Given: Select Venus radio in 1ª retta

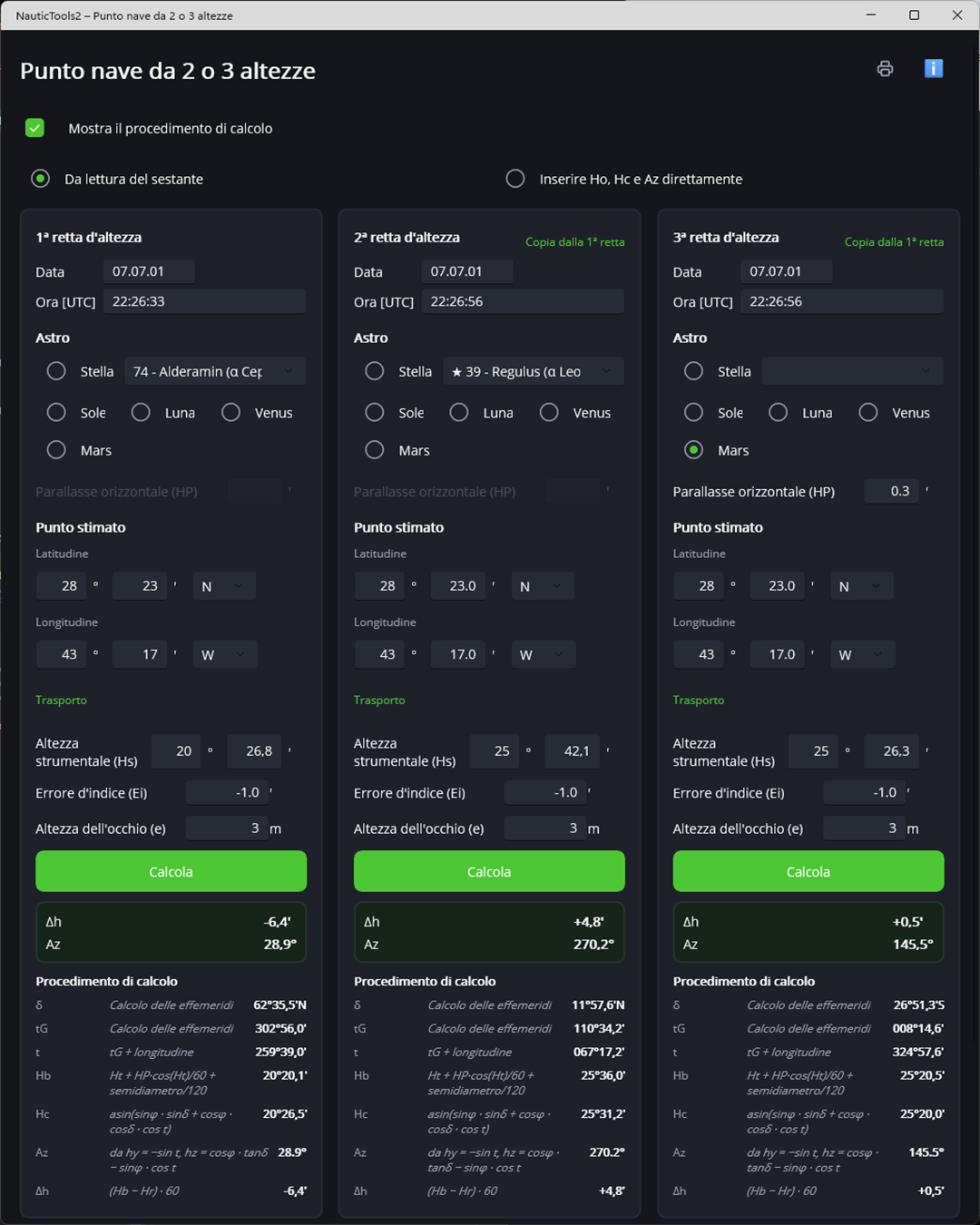Looking at the screenshot, I should click(231, 413).
